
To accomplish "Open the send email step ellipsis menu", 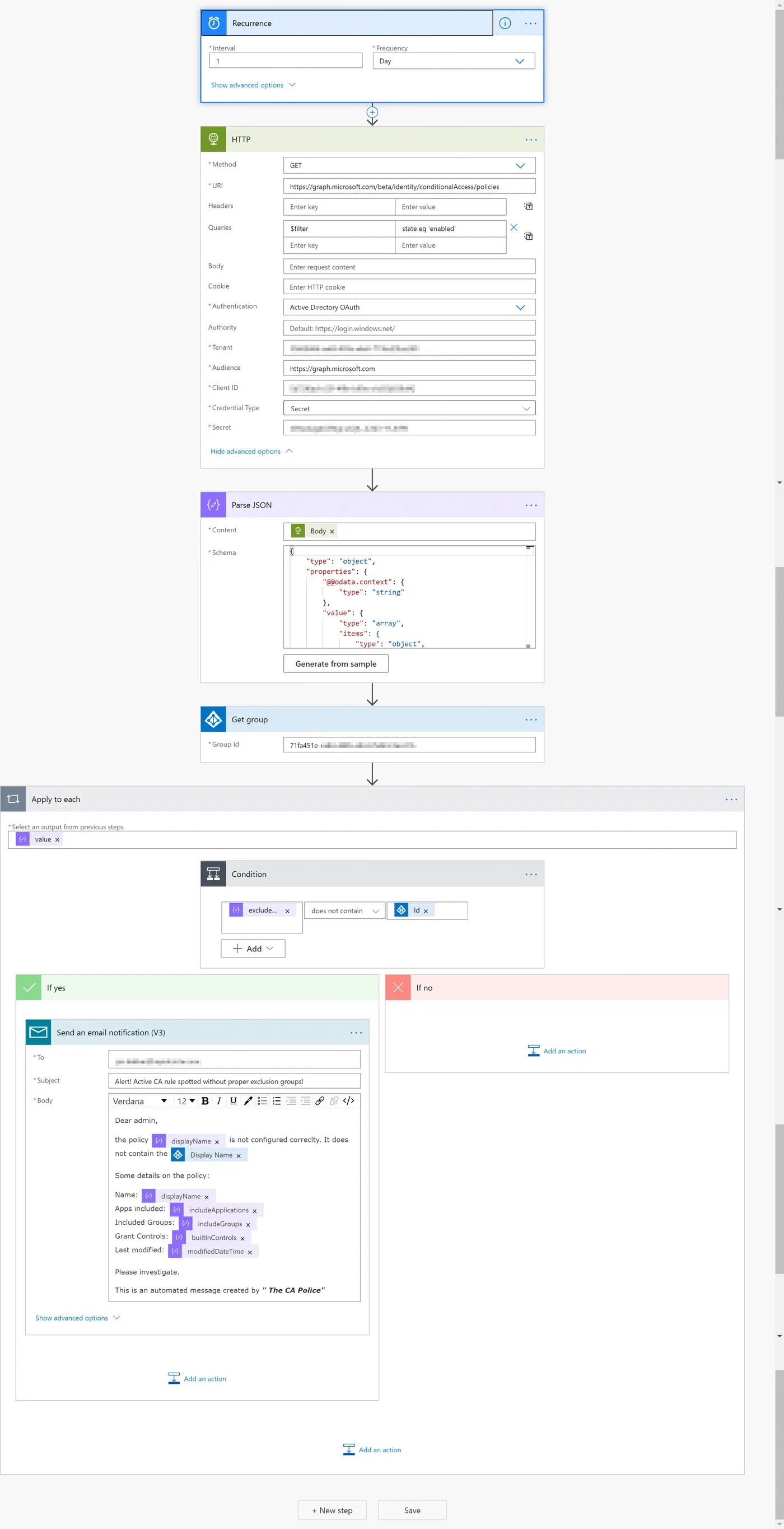I will 356,1032.
